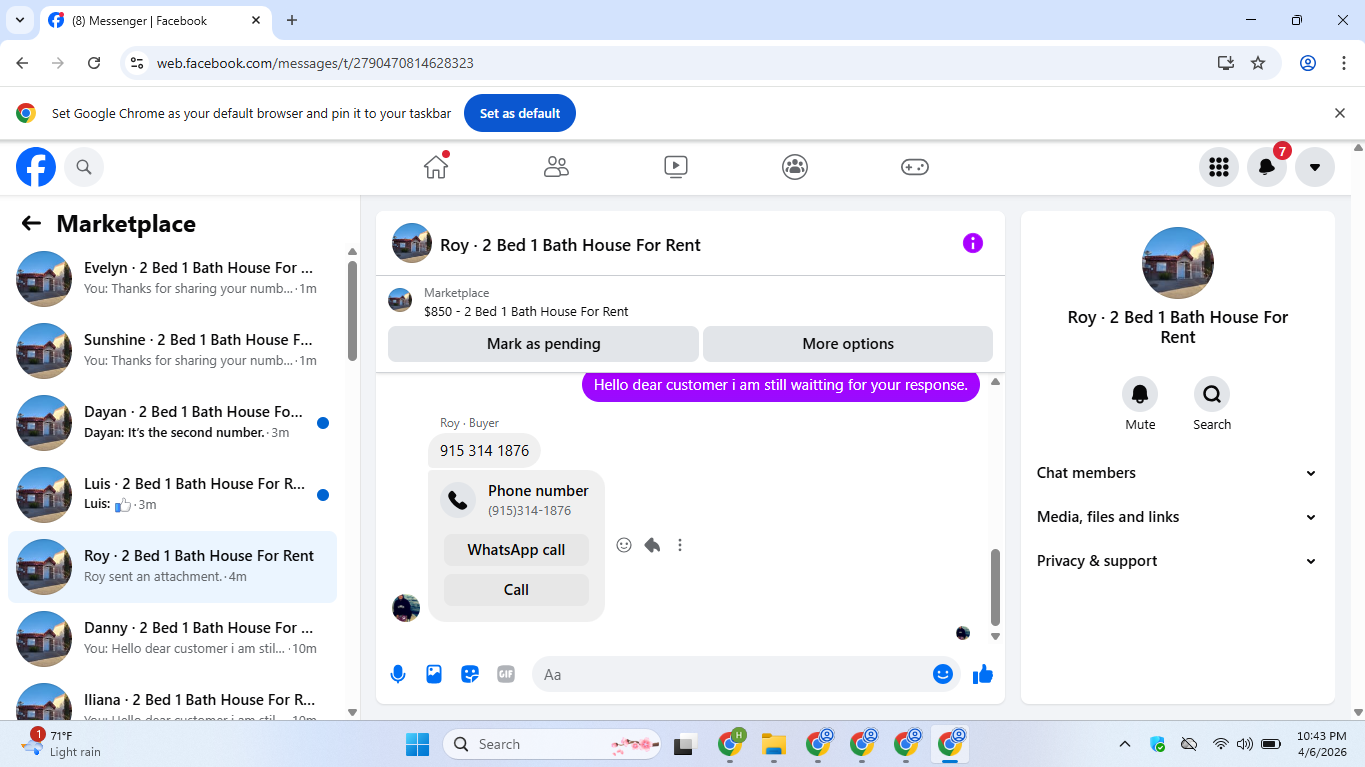Open the Danny conversation

coord(172,639)
